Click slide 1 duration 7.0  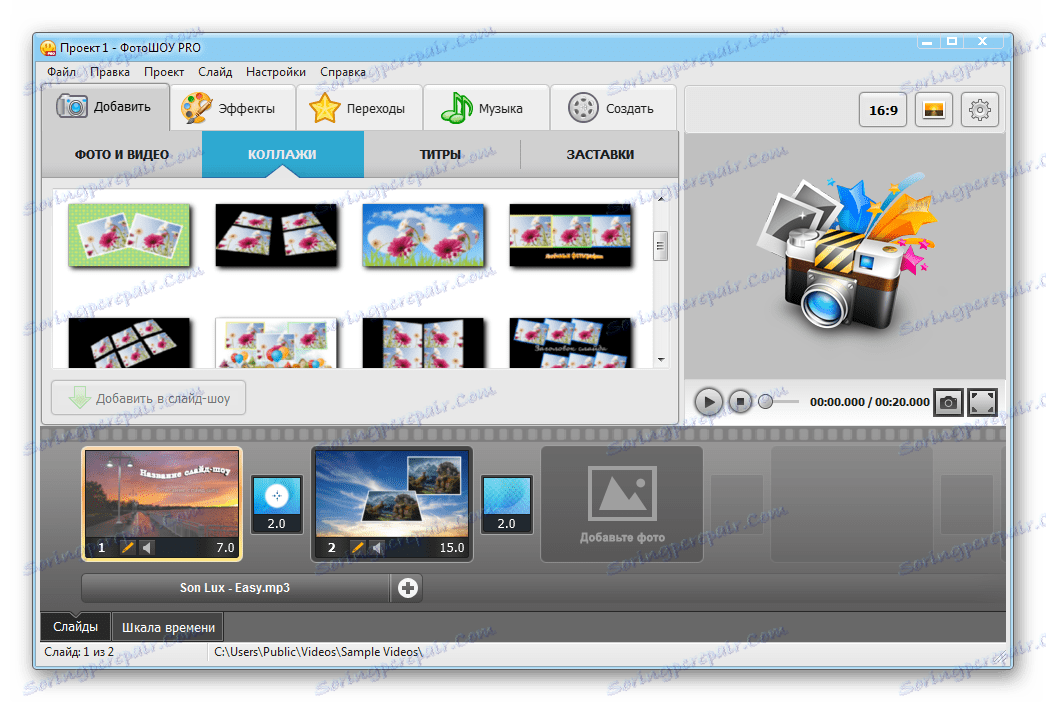(225, 547)
